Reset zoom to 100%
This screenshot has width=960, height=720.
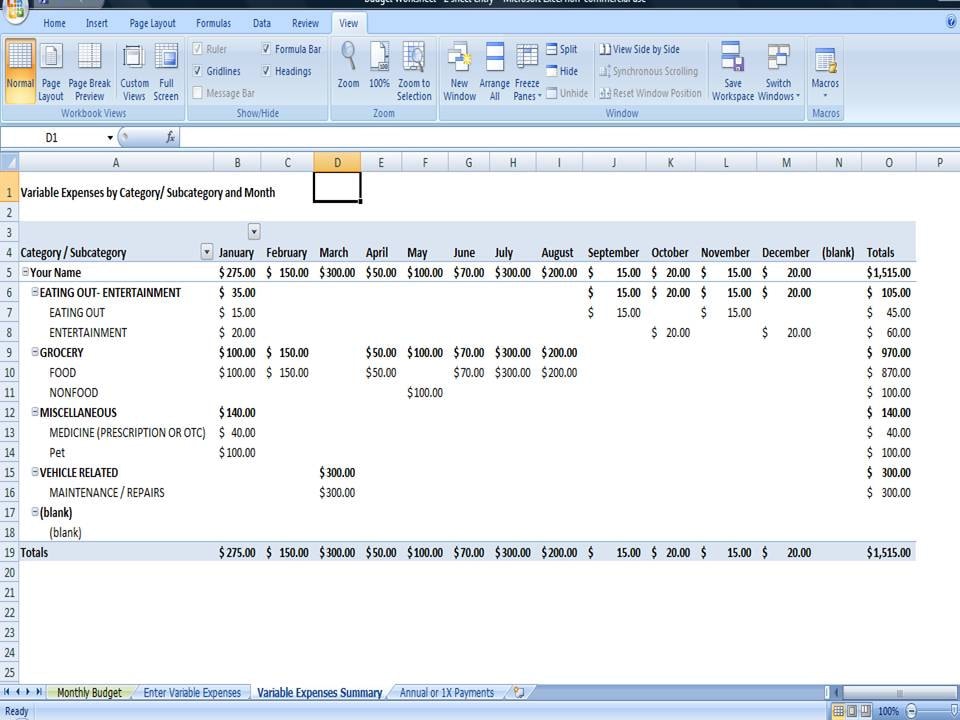pos(379,70)
